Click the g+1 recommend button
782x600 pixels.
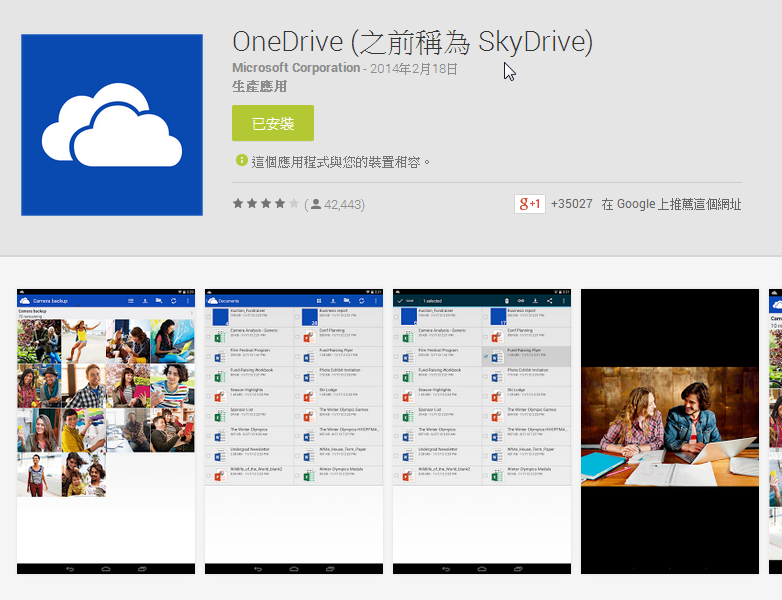530,204
